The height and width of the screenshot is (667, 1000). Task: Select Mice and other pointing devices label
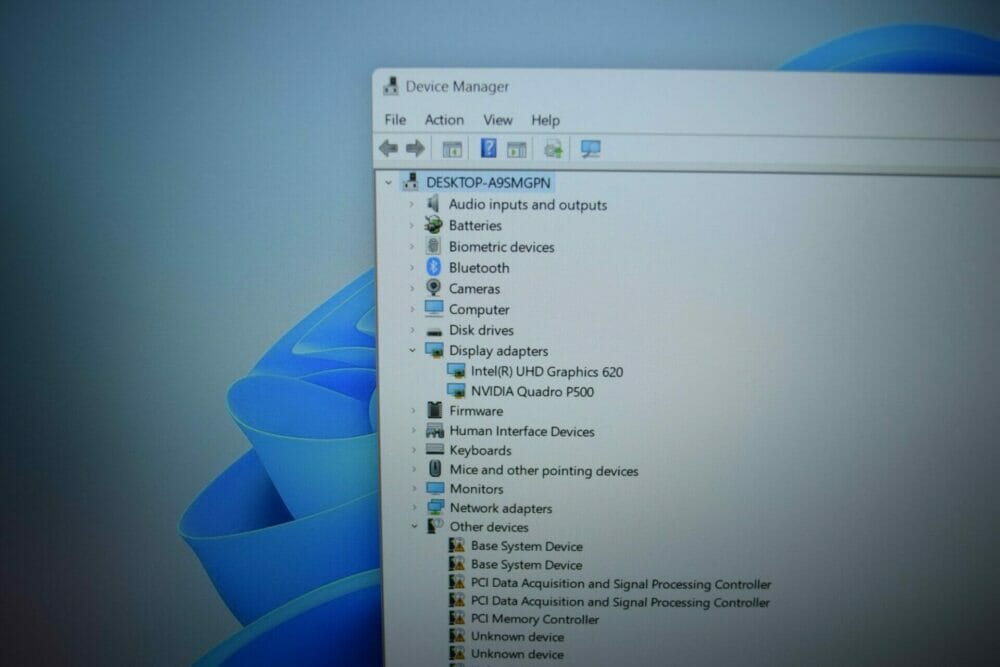[544, 471]
